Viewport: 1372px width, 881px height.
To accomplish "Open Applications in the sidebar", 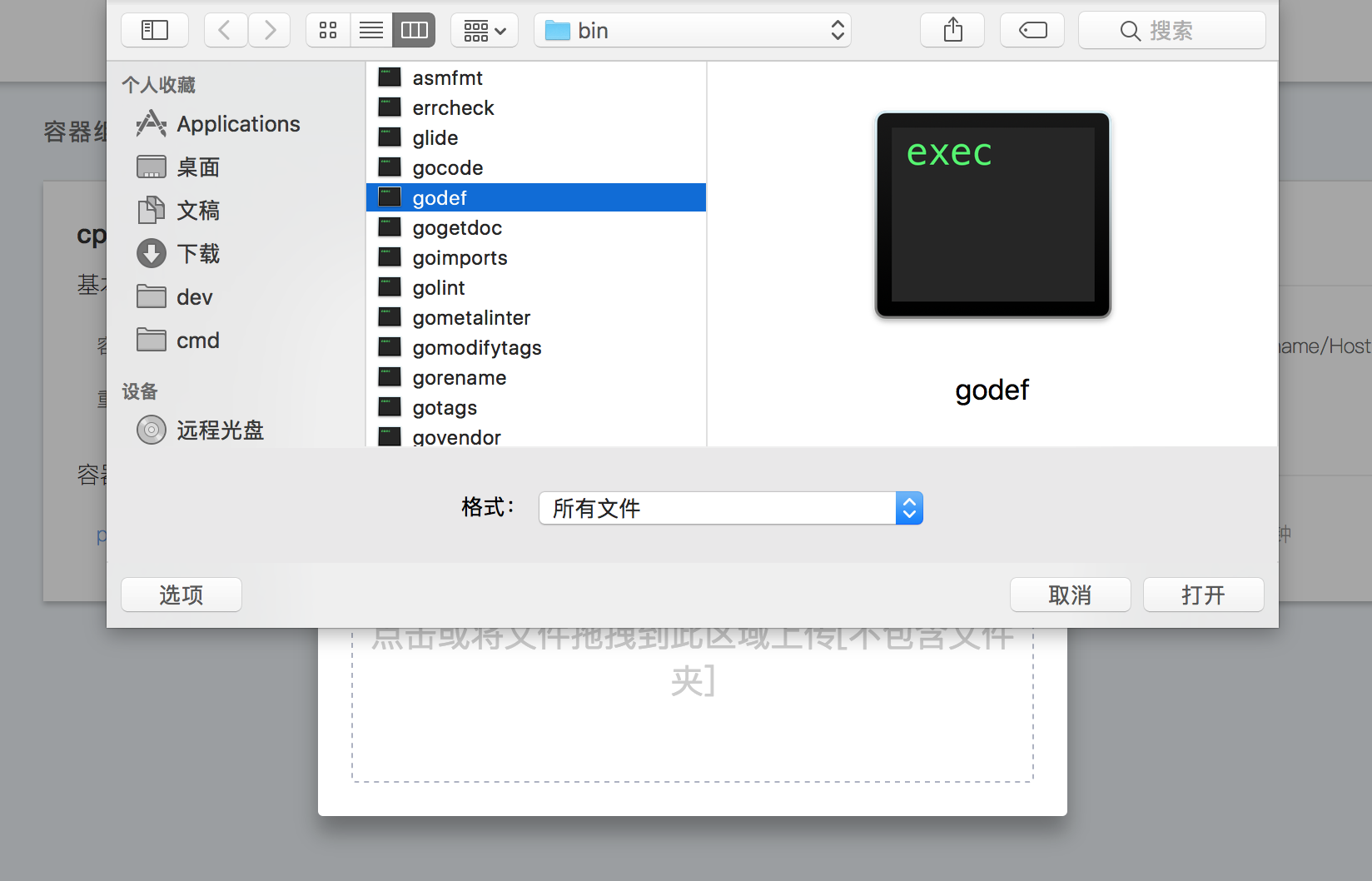I will [x=238, y=124].
